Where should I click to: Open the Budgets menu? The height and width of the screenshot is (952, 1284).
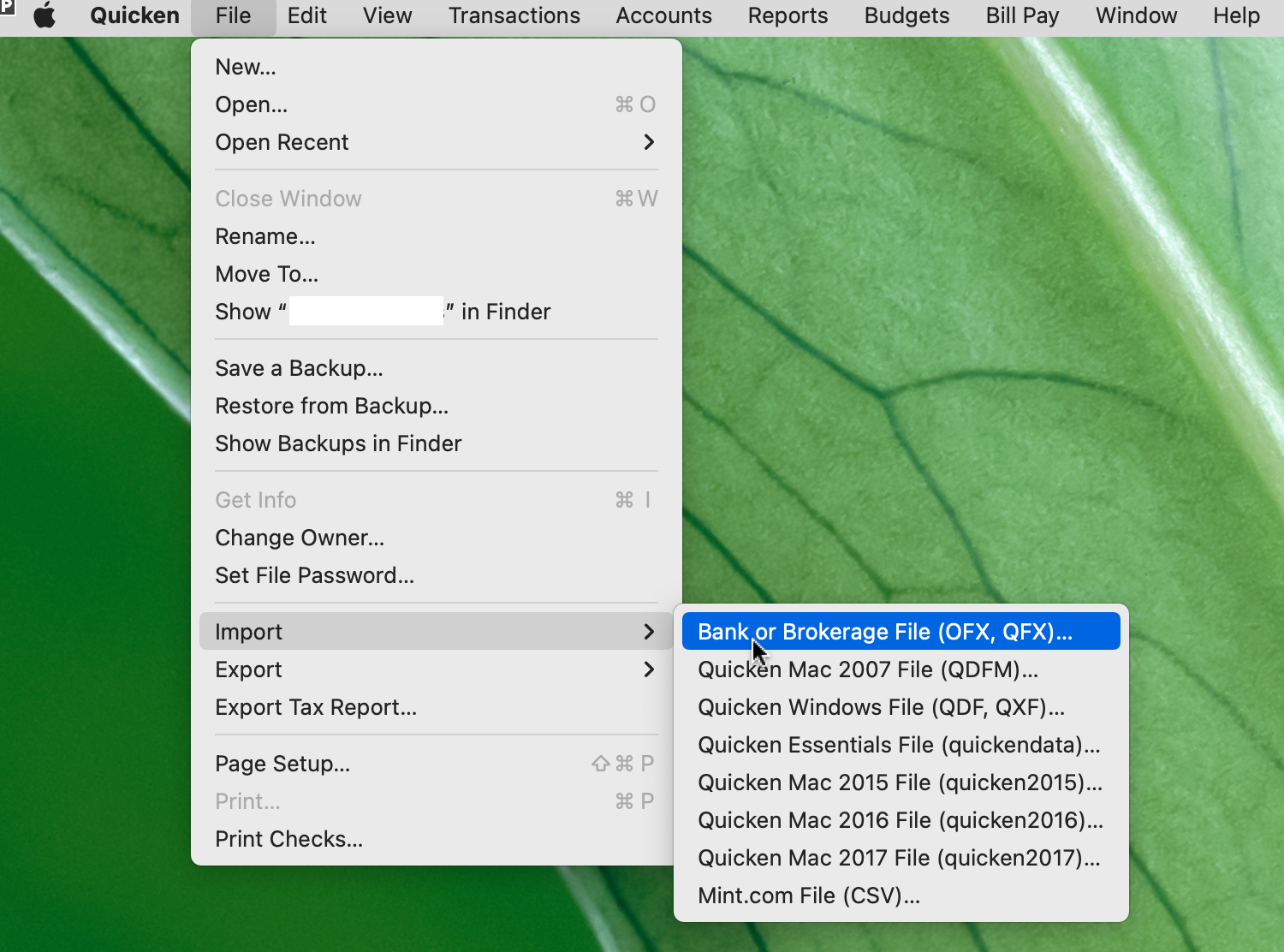[906, 15]
